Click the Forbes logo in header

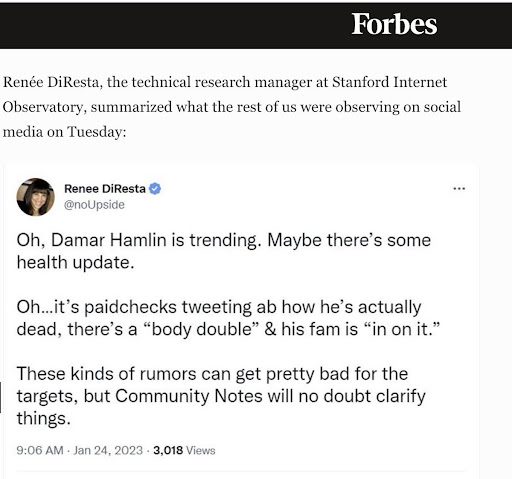point(394,24)
